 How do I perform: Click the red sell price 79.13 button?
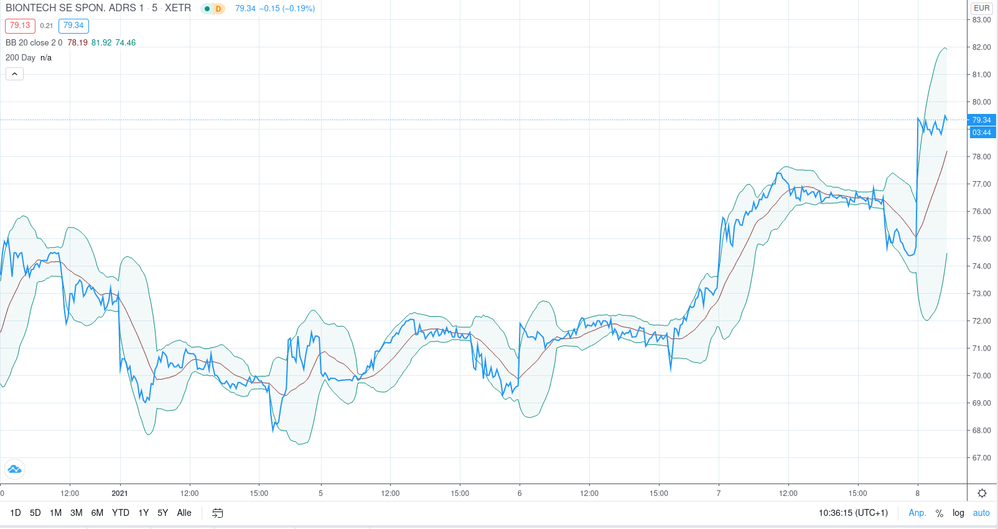19,26
